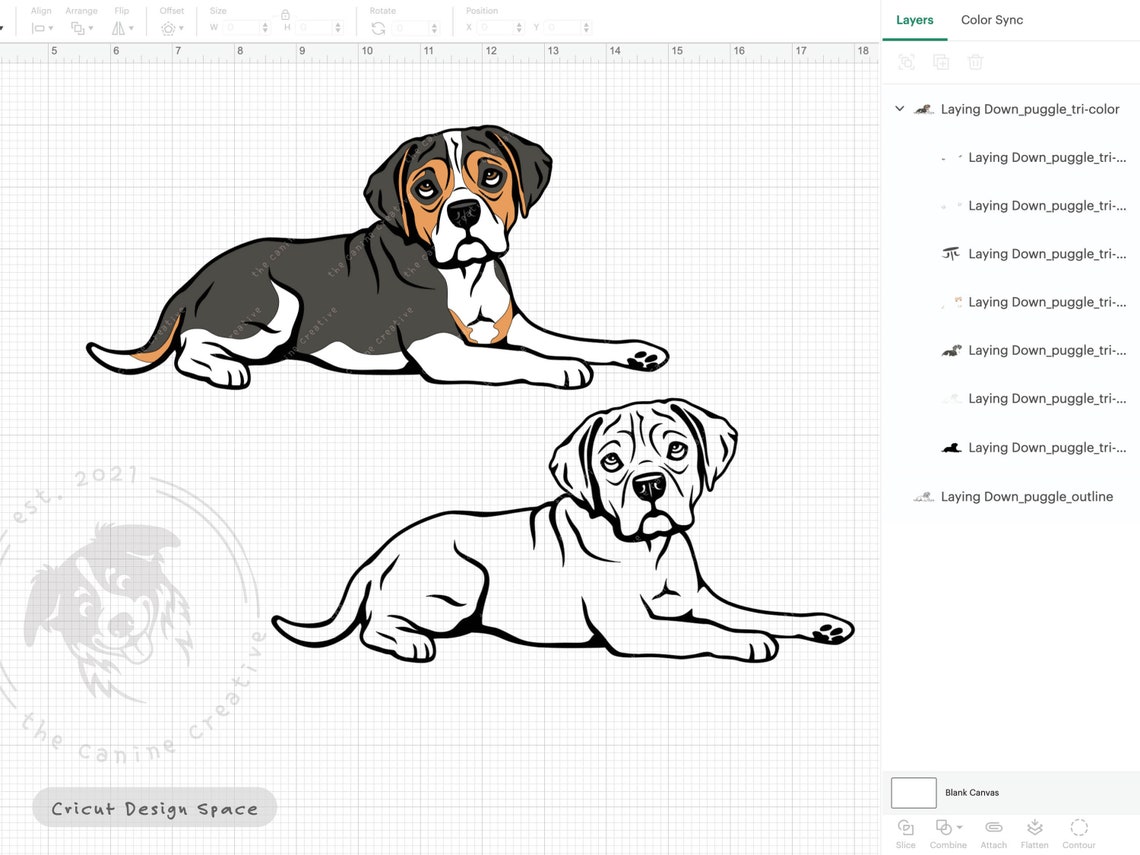Select the Slice tool
This screenshot has width=1140, height=855.
905,829
